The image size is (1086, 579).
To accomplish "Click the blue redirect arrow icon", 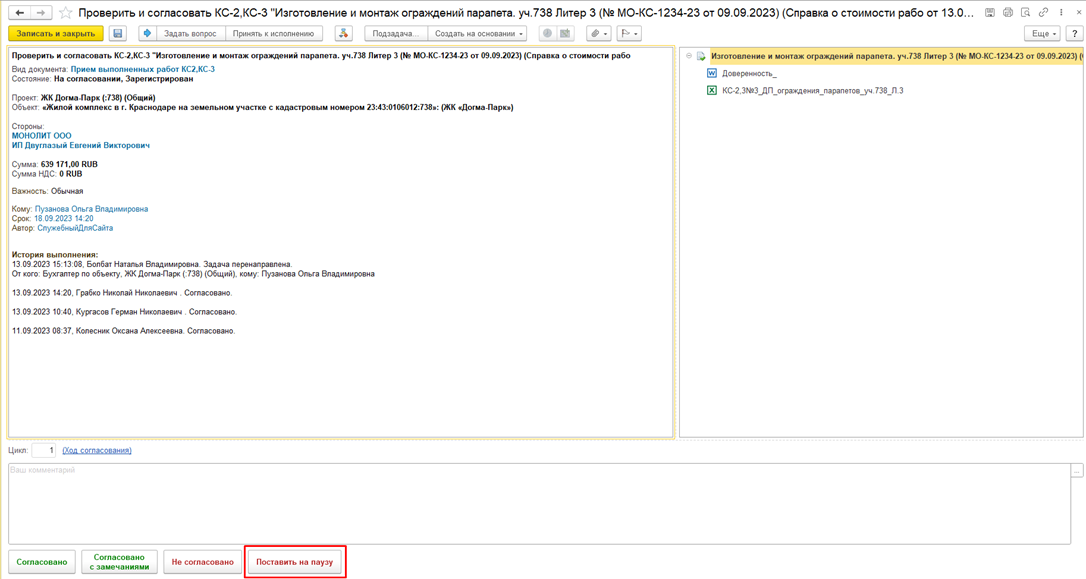I will 147,34.
